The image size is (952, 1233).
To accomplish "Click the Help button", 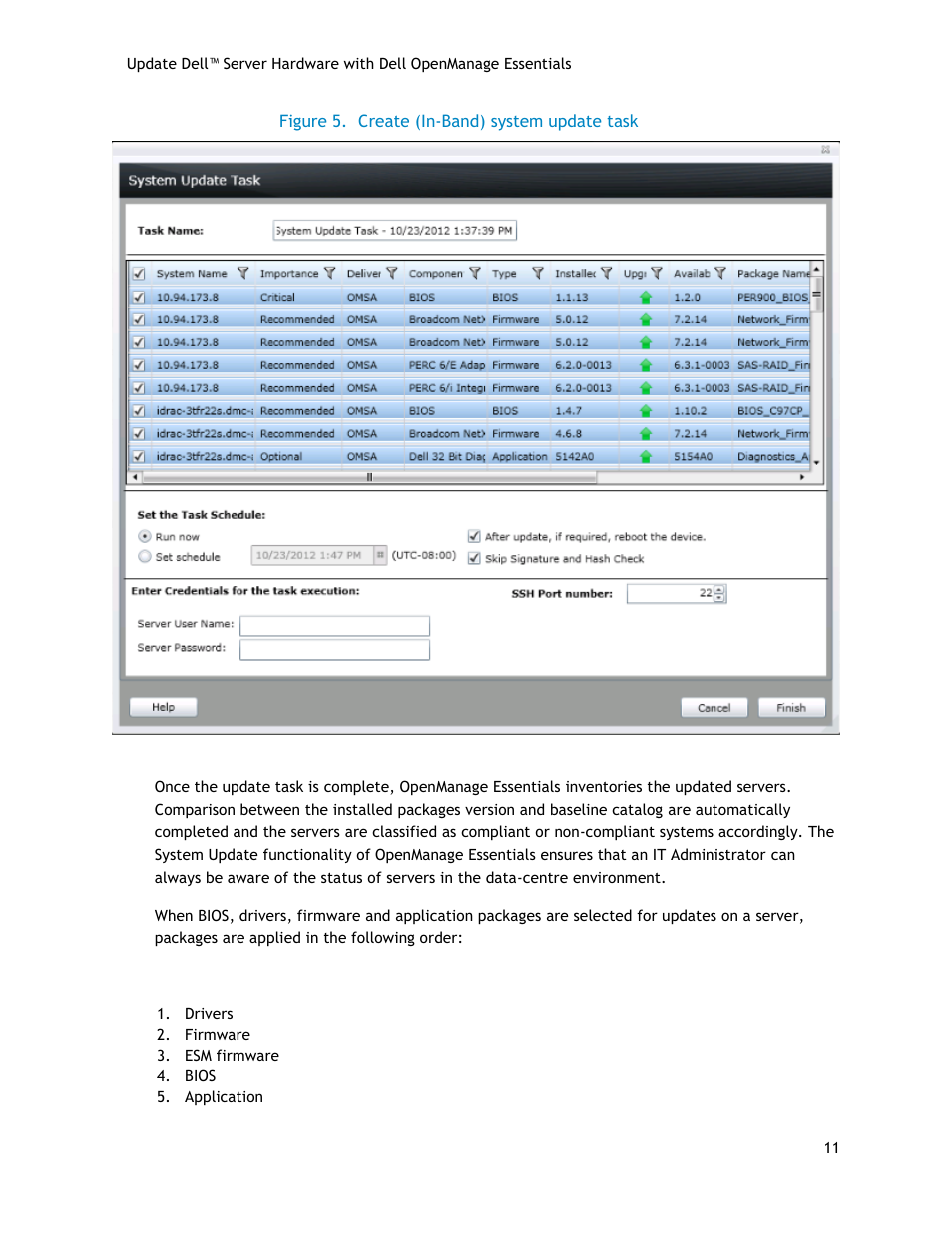I will click(163, 707).
